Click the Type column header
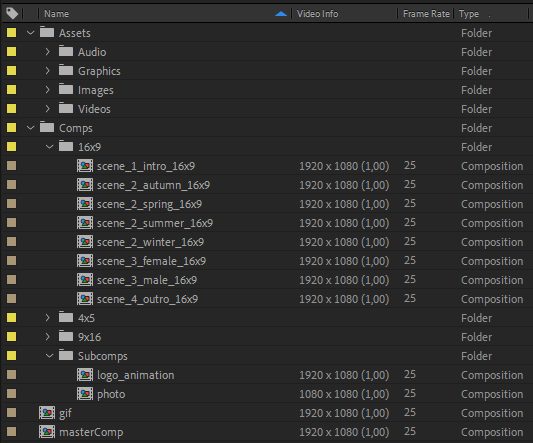 (469, 14)
